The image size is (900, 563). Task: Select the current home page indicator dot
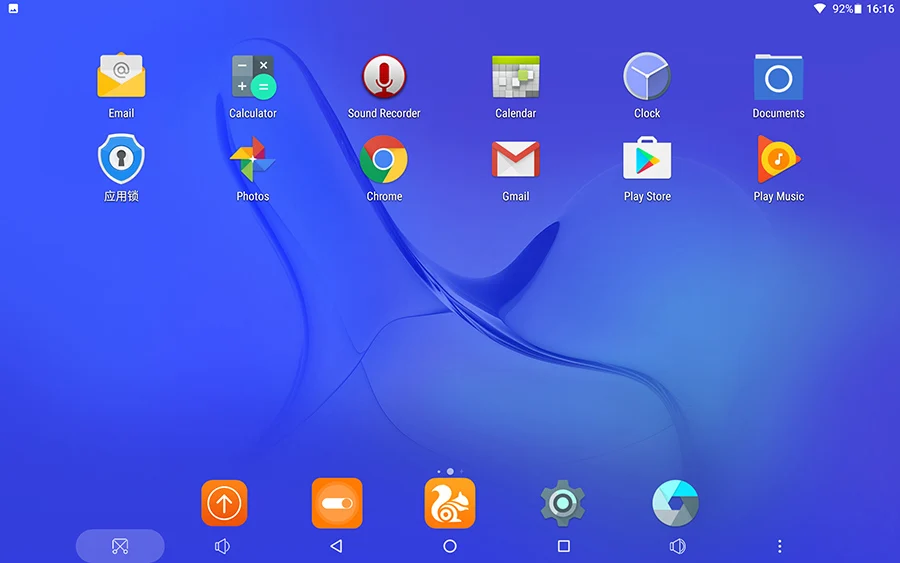pos(450,471)
